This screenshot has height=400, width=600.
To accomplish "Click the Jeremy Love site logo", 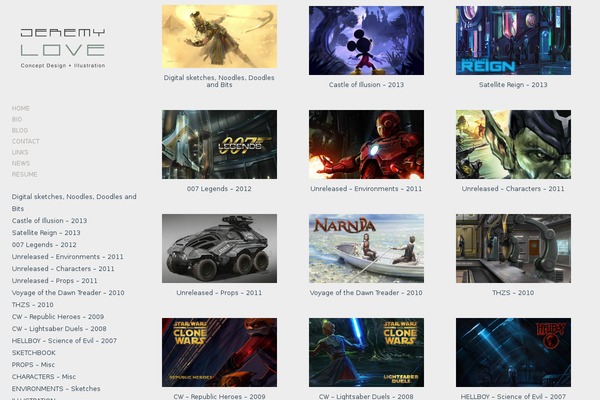I will pyautogui.click(x=63, y=48).
